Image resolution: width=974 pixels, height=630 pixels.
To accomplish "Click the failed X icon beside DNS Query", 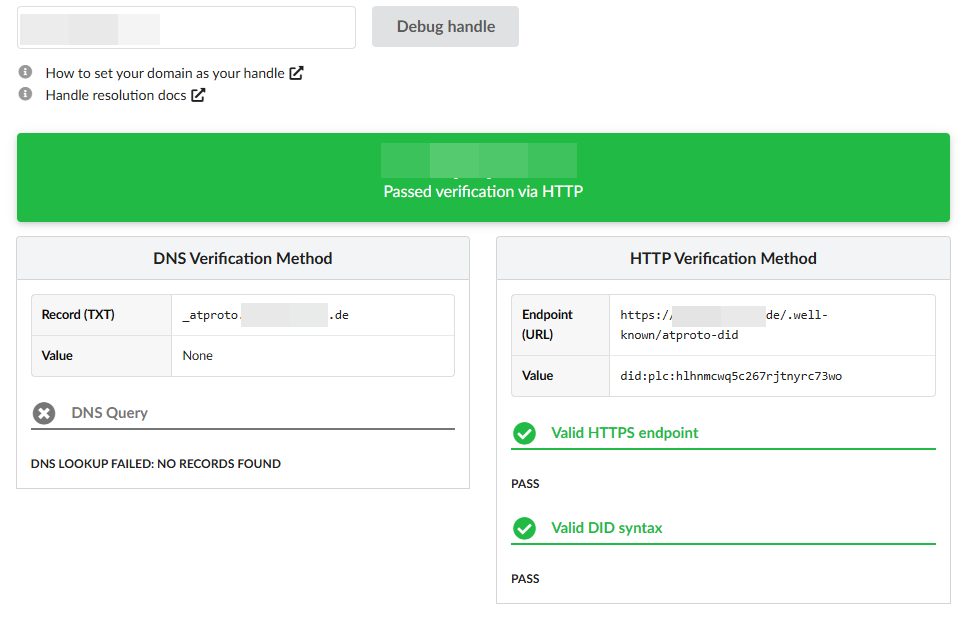I will (44, 413).
